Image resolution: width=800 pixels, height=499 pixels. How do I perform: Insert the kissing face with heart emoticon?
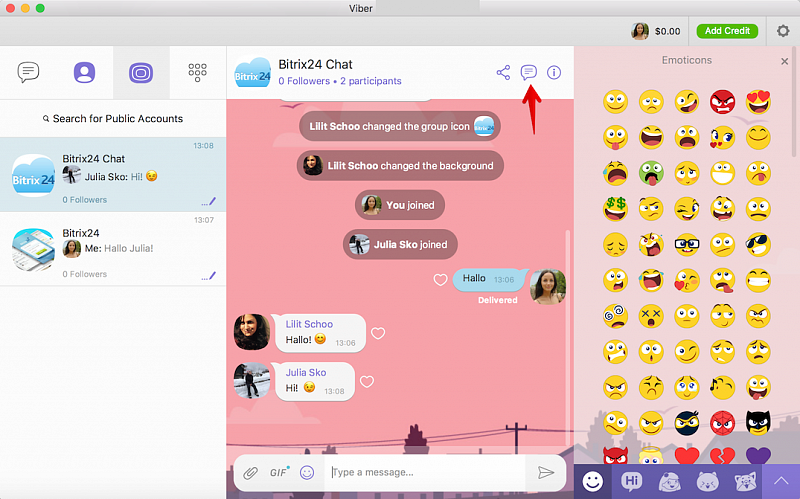click(687, 281)
